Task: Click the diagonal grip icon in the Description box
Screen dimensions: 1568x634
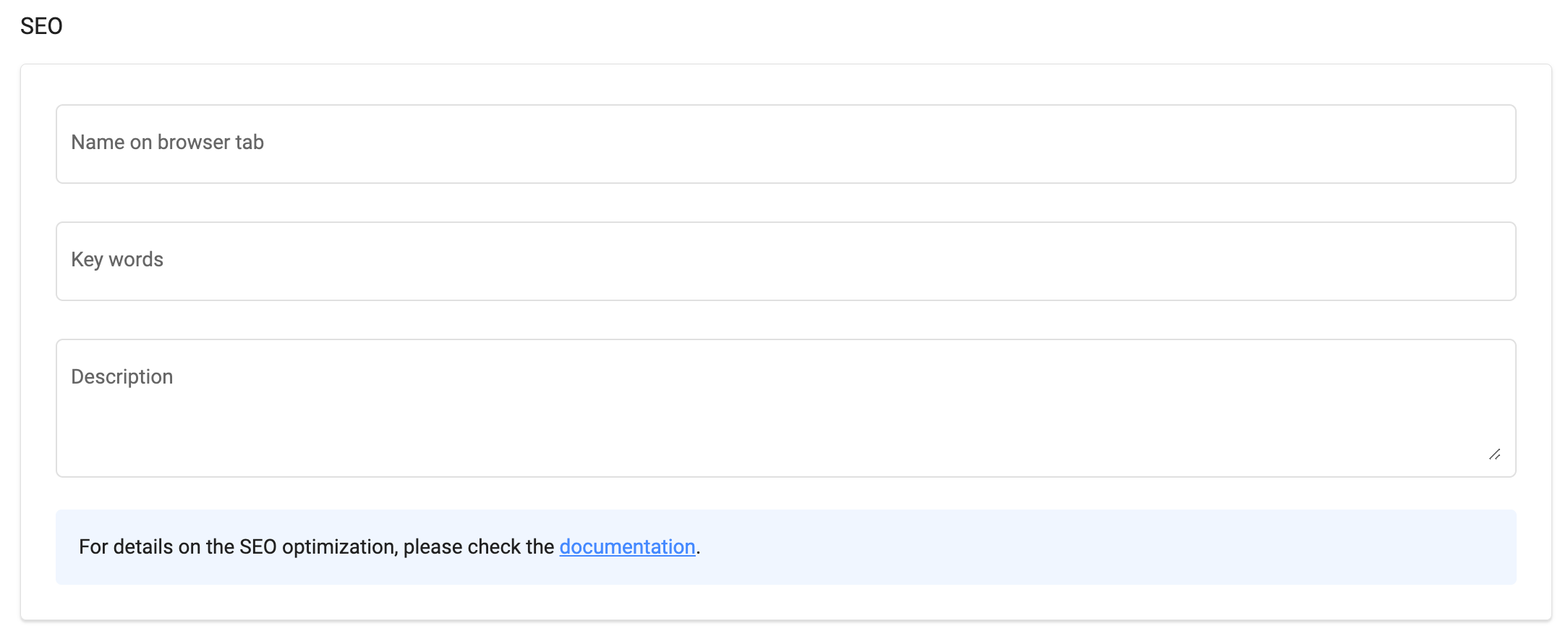Action: [1494, 455]
